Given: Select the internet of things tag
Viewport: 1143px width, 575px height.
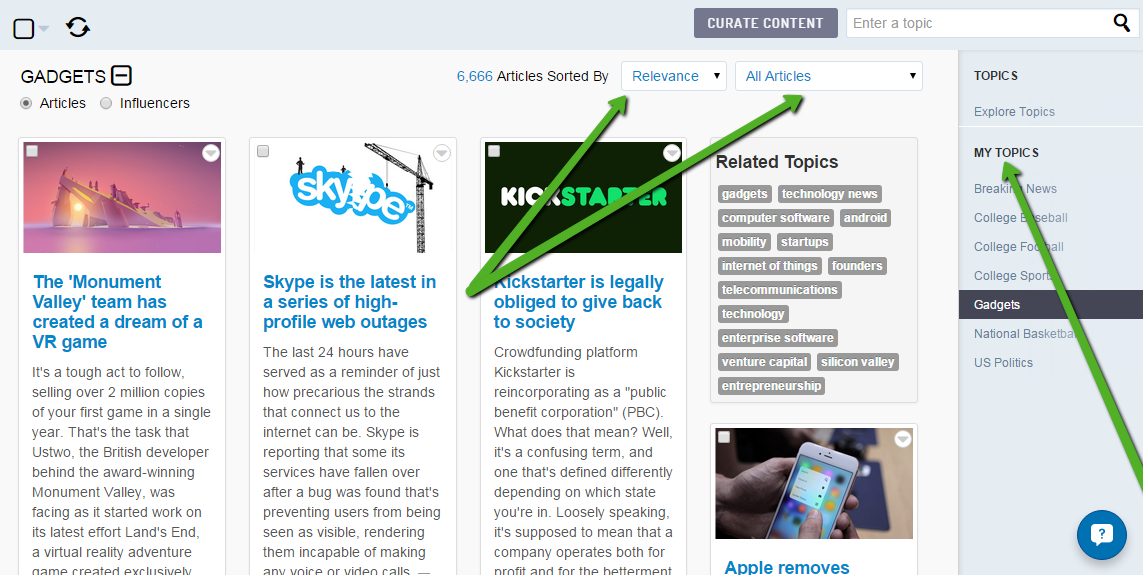Looking at the screenshot, I should 770,266.
